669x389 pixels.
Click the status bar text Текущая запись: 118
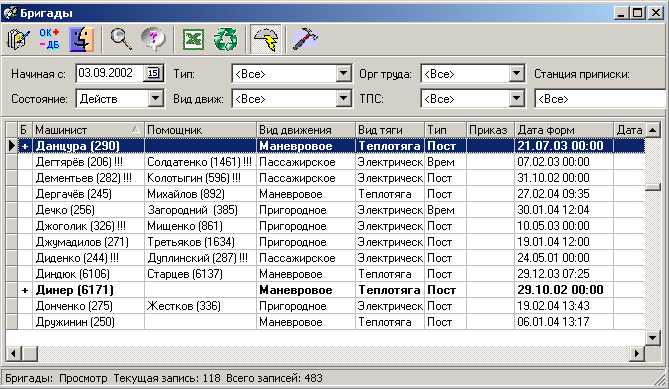pyautogui.click(x=167, y=378)
